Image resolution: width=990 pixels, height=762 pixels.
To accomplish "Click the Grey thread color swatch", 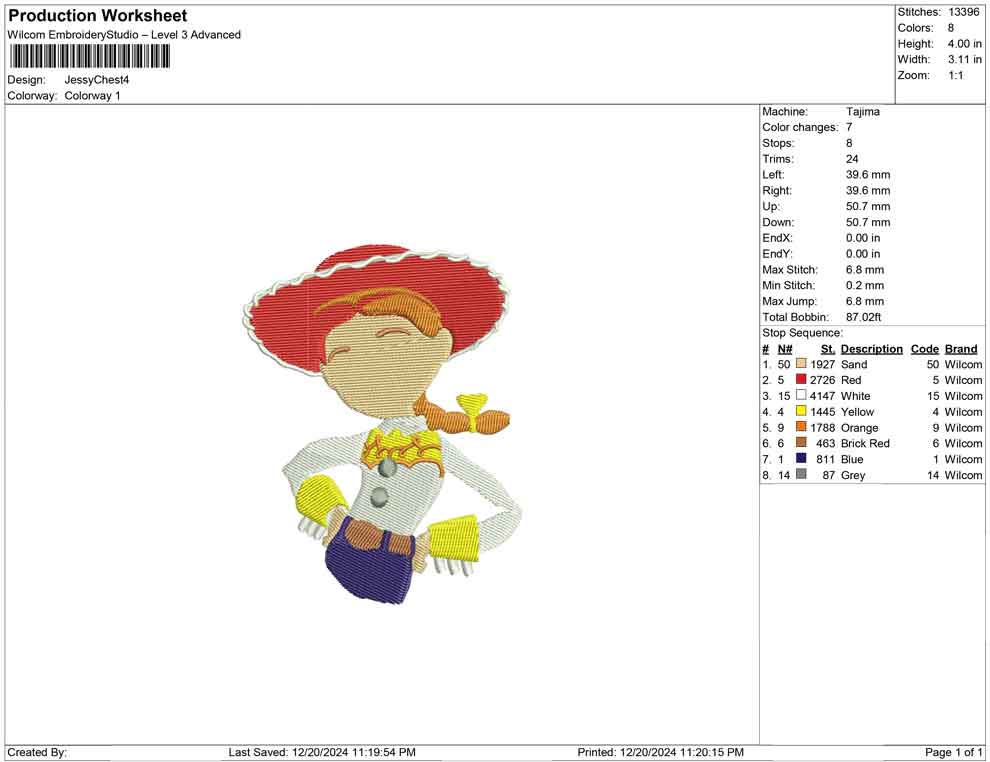I will tap(801, 474).
